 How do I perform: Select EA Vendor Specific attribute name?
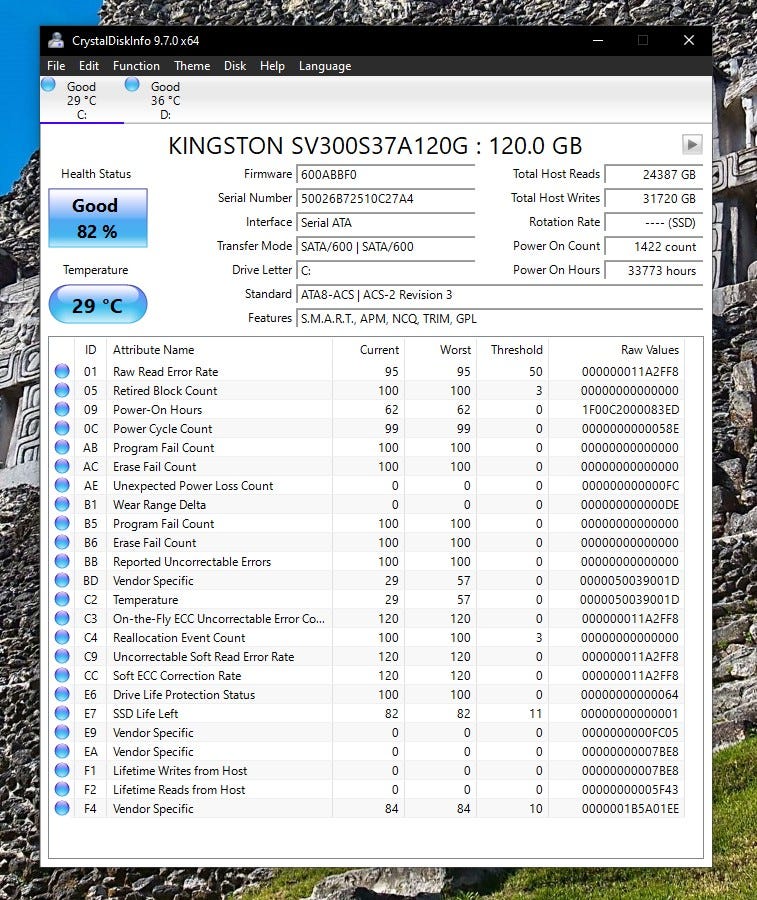153,751
